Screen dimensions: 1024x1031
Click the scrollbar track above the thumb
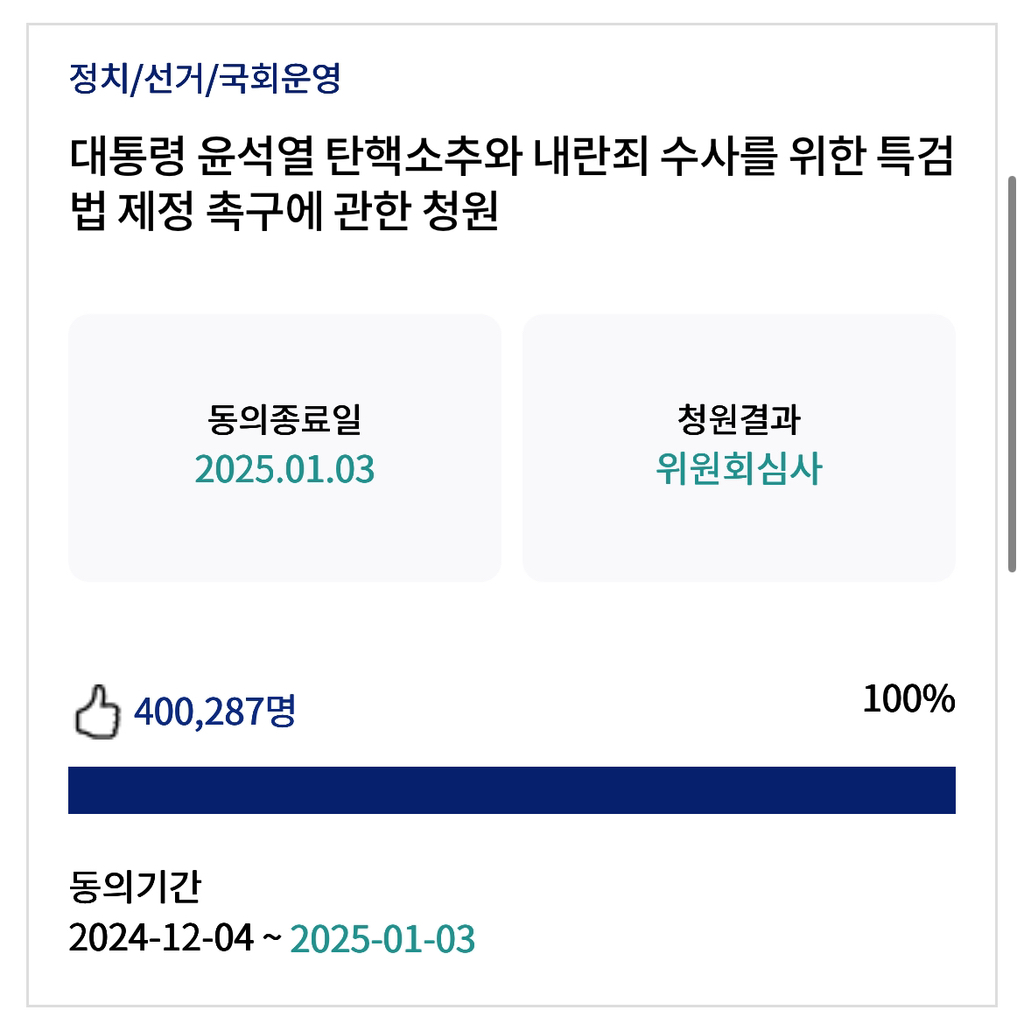(1012, 99)
